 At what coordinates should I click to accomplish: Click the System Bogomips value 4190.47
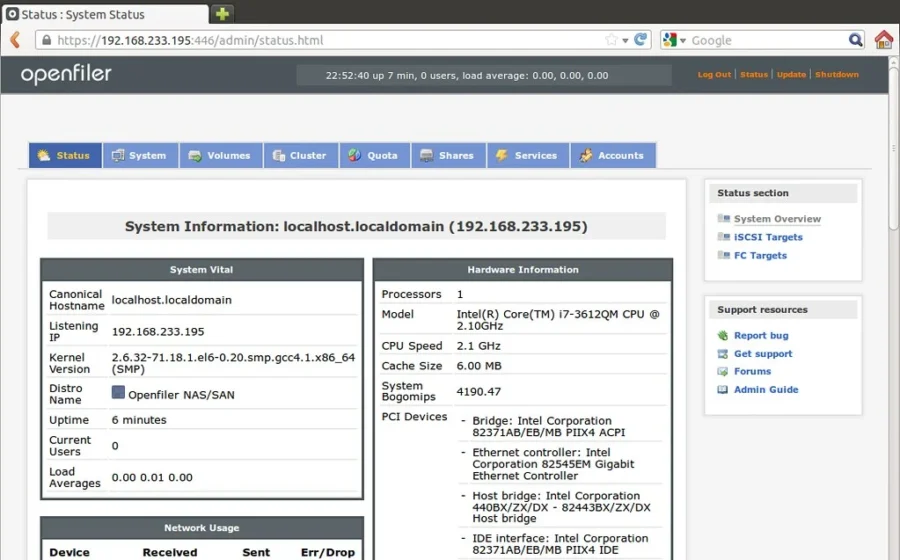(478, 392)
